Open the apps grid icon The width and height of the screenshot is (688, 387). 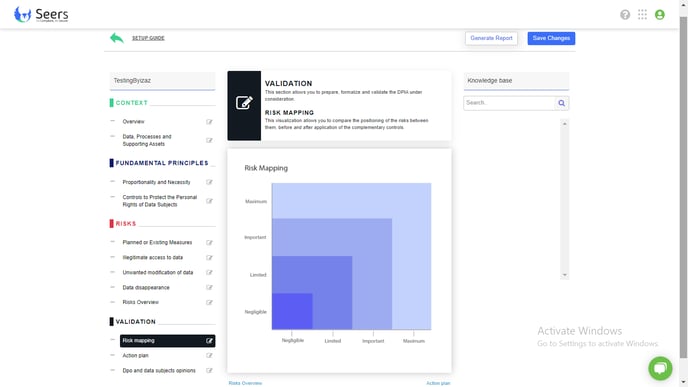[642, 14]
